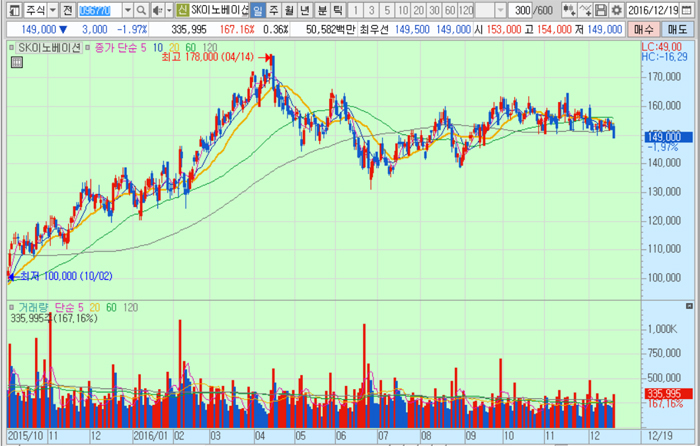Switch to monthly (월) chart period
The image size is (700, 446).
click(290, 10)
